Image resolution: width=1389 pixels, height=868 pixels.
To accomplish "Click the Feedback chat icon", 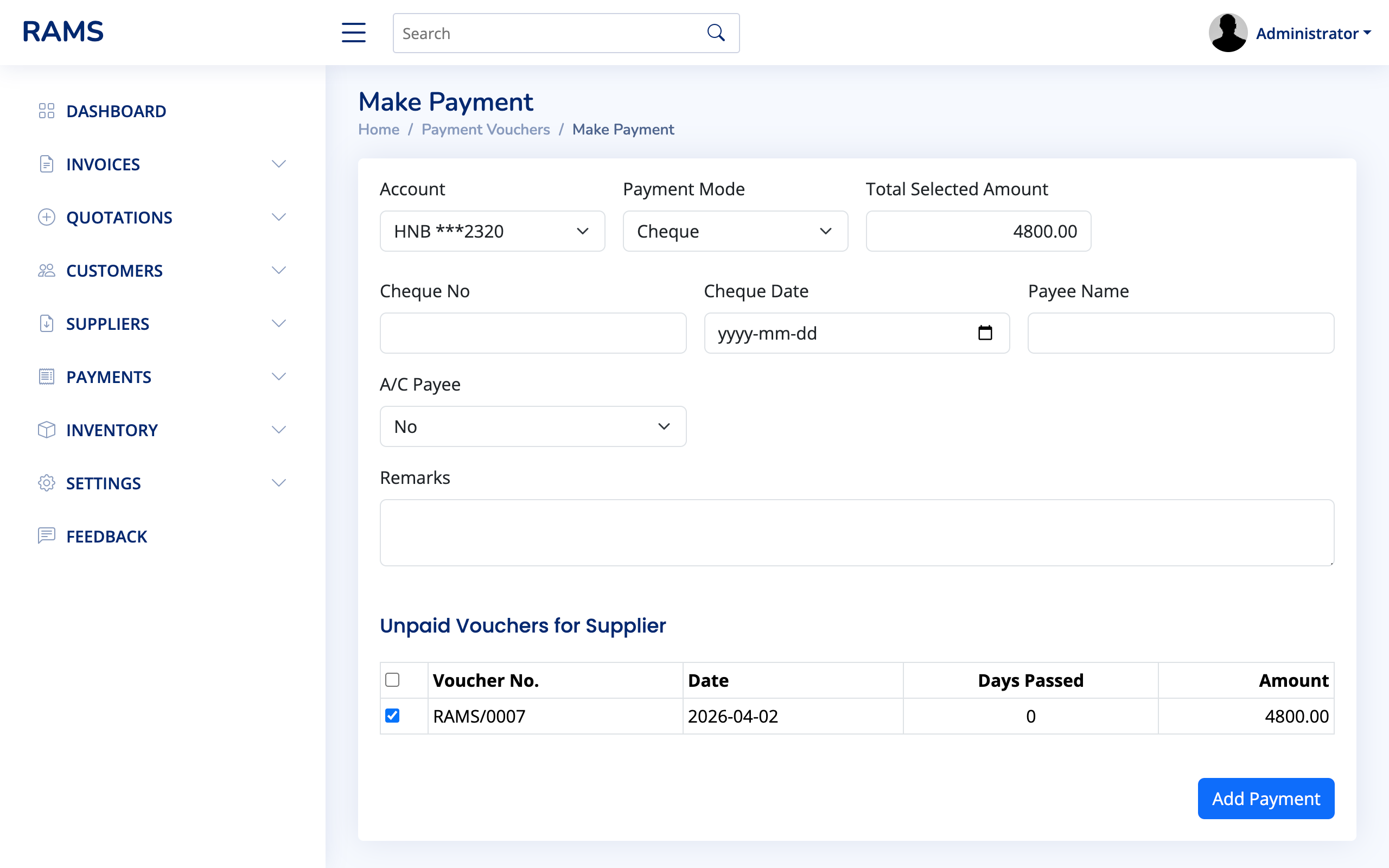I will (x=47, y=535).
